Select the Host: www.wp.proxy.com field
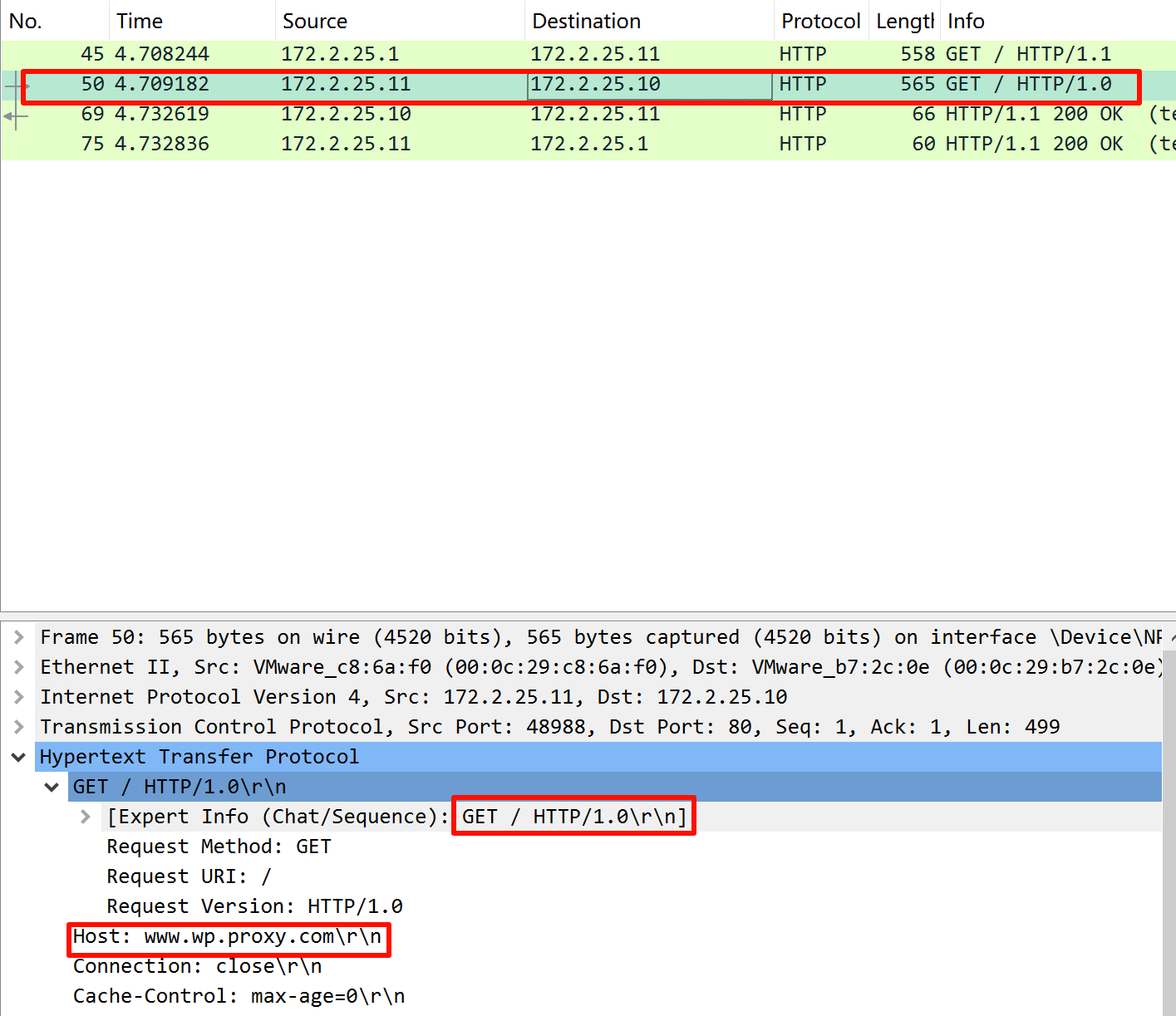1176x1016 pixels. [227, 937]
